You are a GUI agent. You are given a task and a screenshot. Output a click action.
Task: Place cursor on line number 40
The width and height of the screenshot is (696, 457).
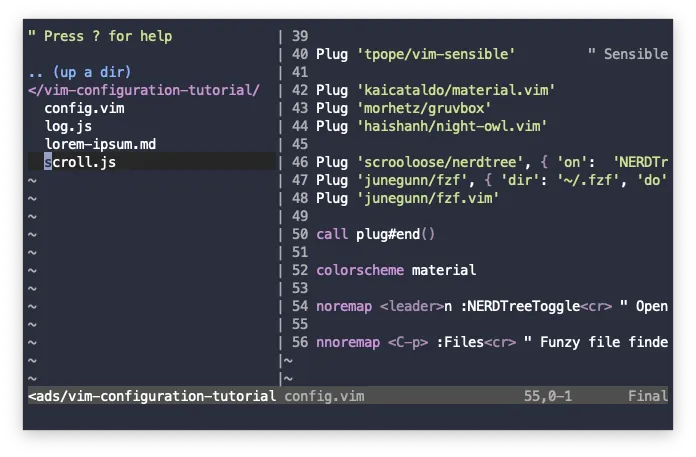pyautogui.click(x=300, y=54)
